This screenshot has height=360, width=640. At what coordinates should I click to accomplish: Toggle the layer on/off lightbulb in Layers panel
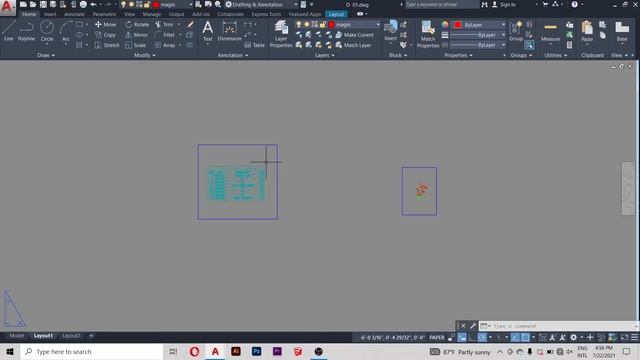[x=298, y=24]
